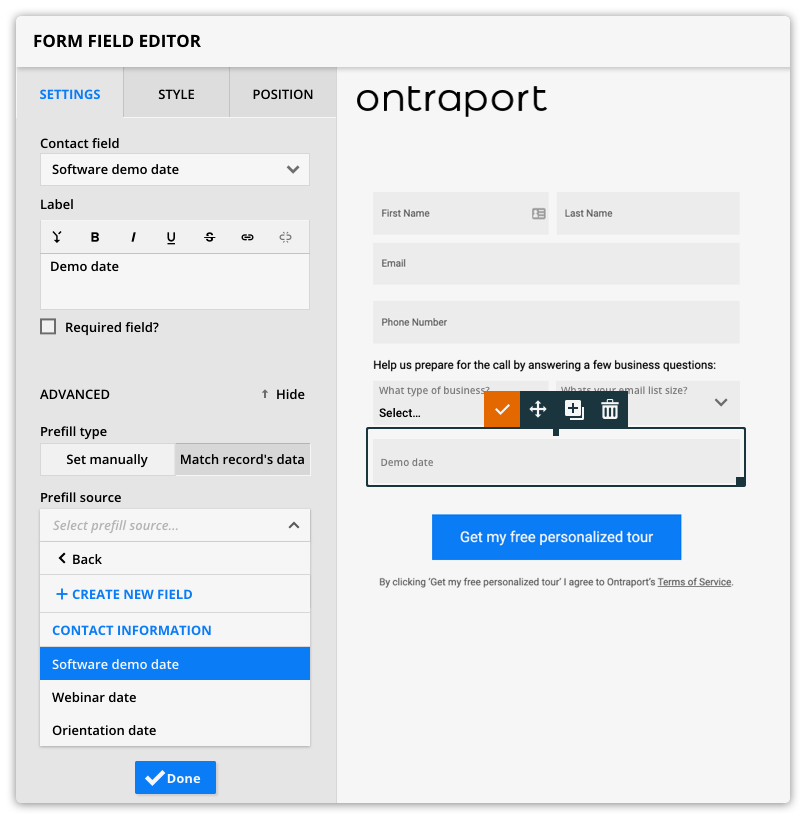Click the move element arrows icon

(538, 409)
